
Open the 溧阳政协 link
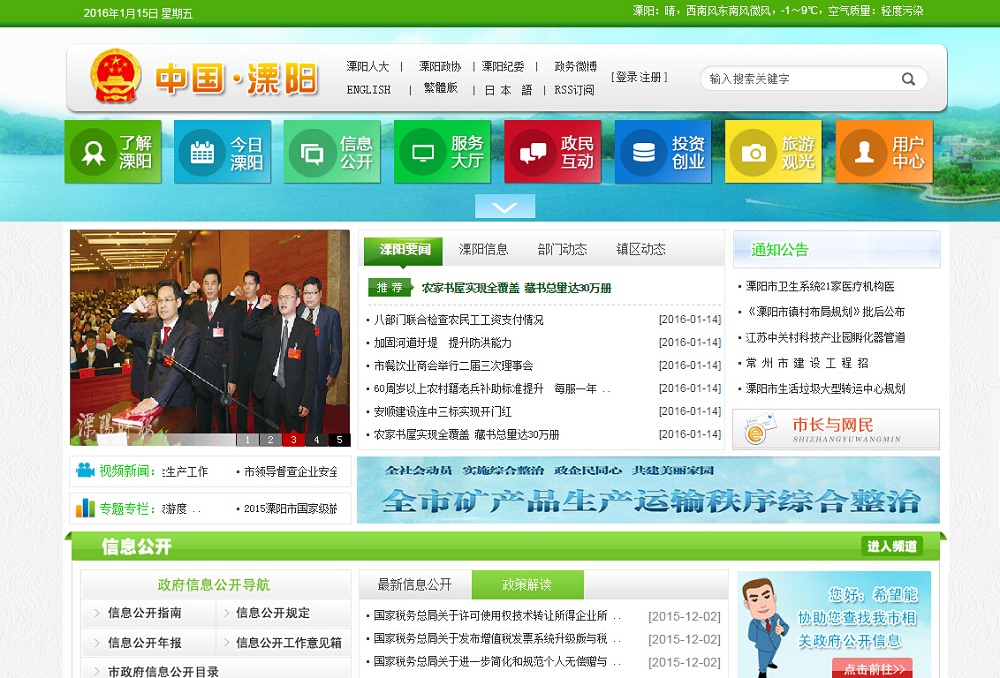(x=440, y=66)
